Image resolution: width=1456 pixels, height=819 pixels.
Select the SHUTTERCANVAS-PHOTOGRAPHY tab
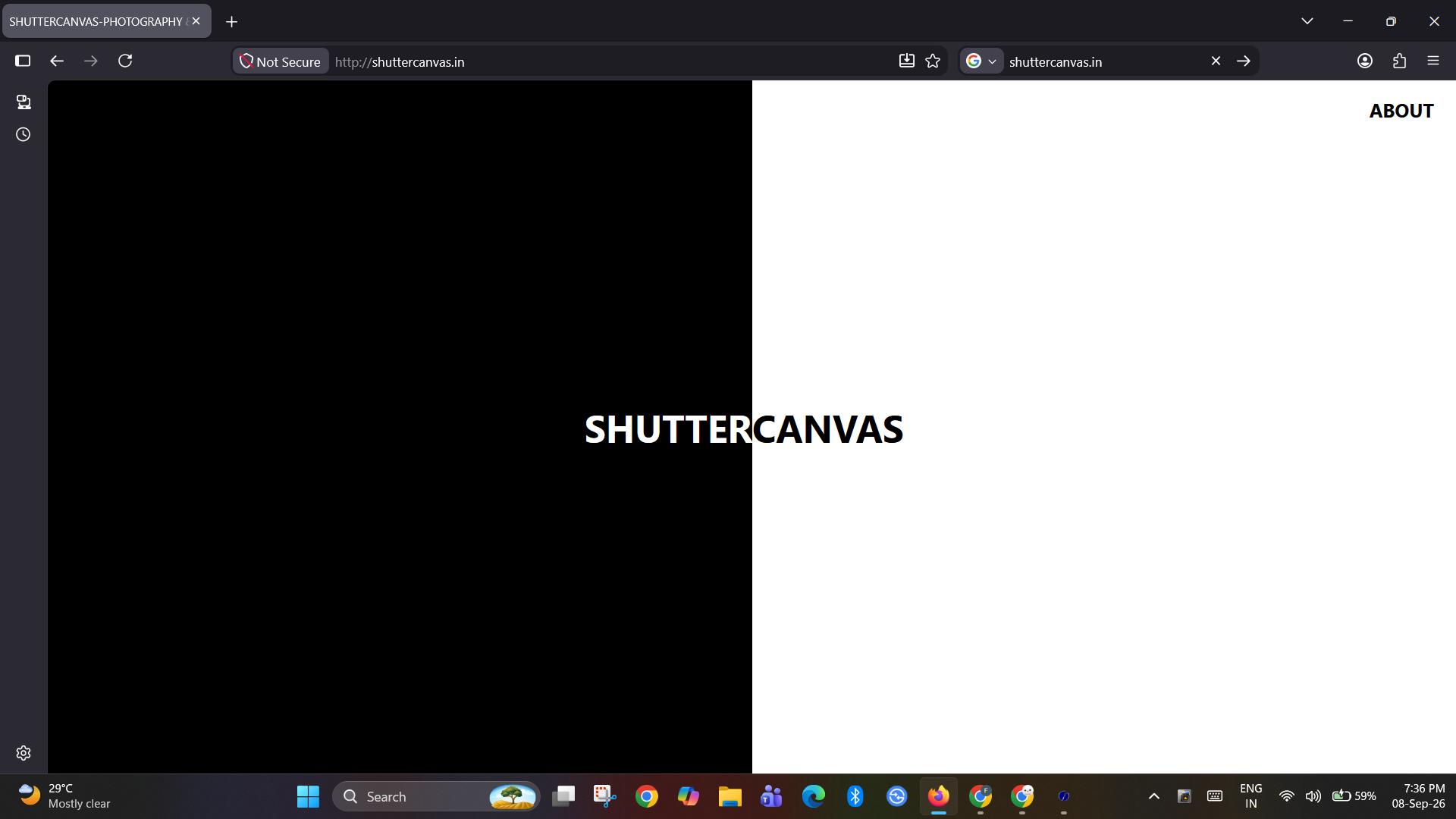pos(106,21)
